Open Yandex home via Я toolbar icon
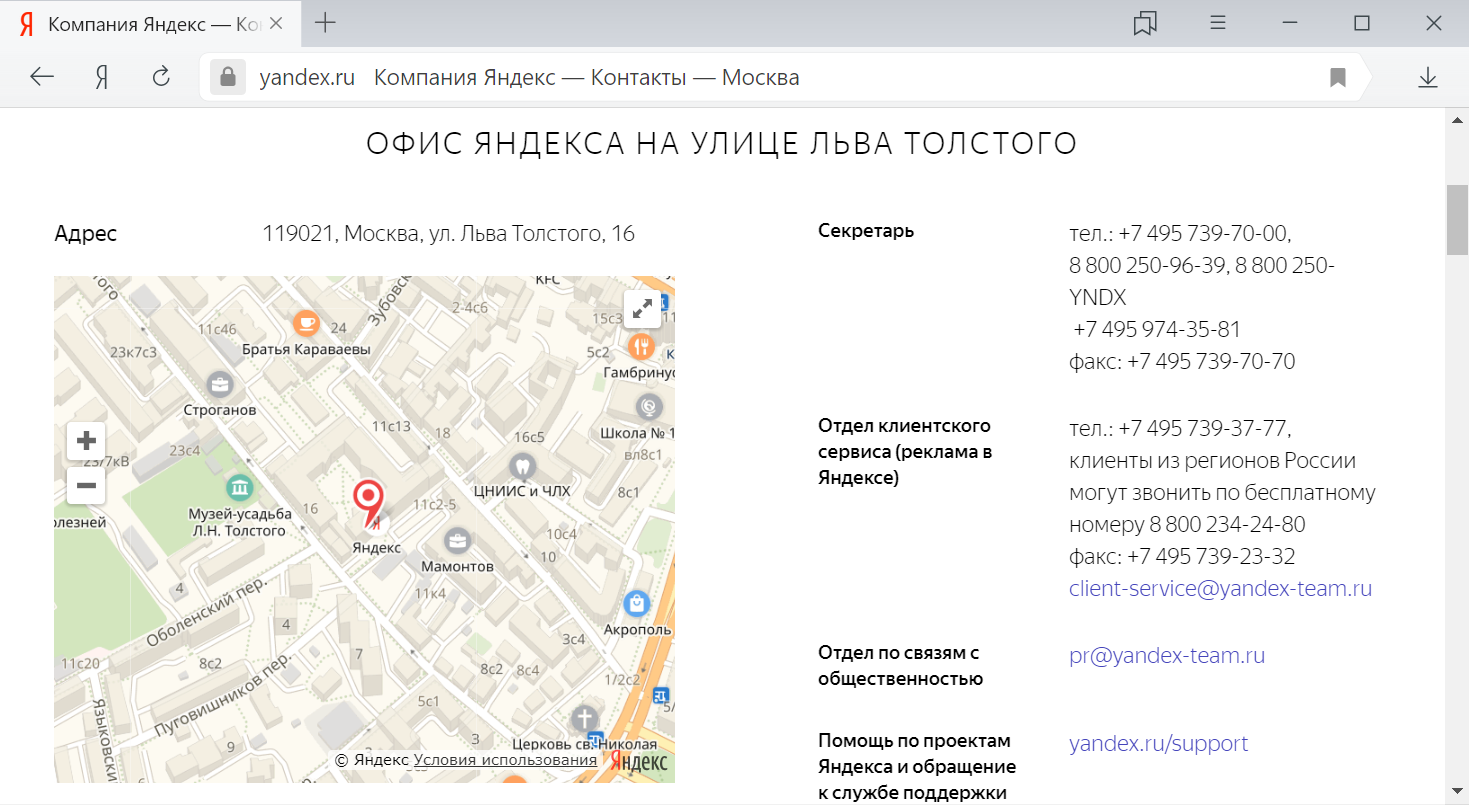The height and width of the screenshot is (805, 1469). pos(101,77)
